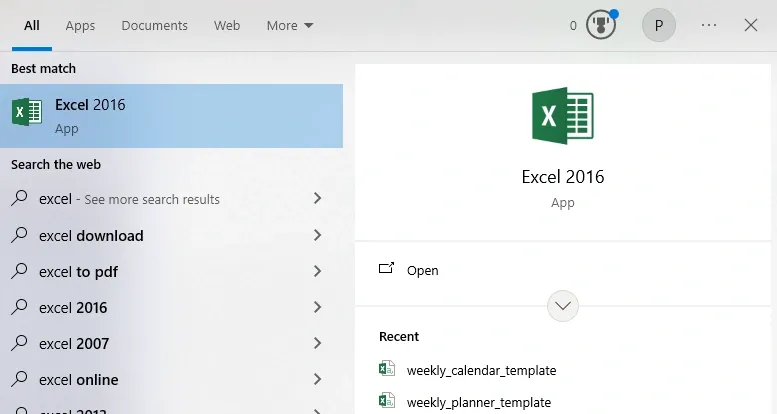
Task: Expand actions with the circular chevron
Action: pyautogui.click(x=563, y=306)
